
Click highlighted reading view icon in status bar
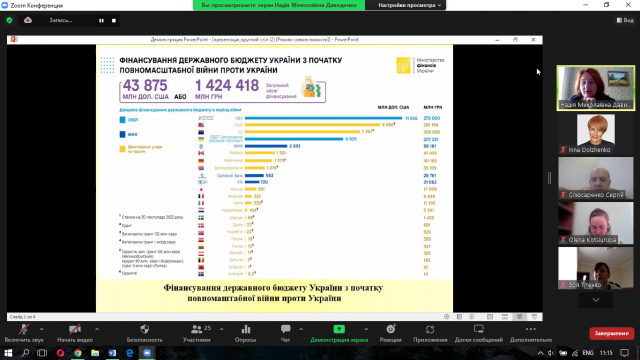(x=520, y=317)
